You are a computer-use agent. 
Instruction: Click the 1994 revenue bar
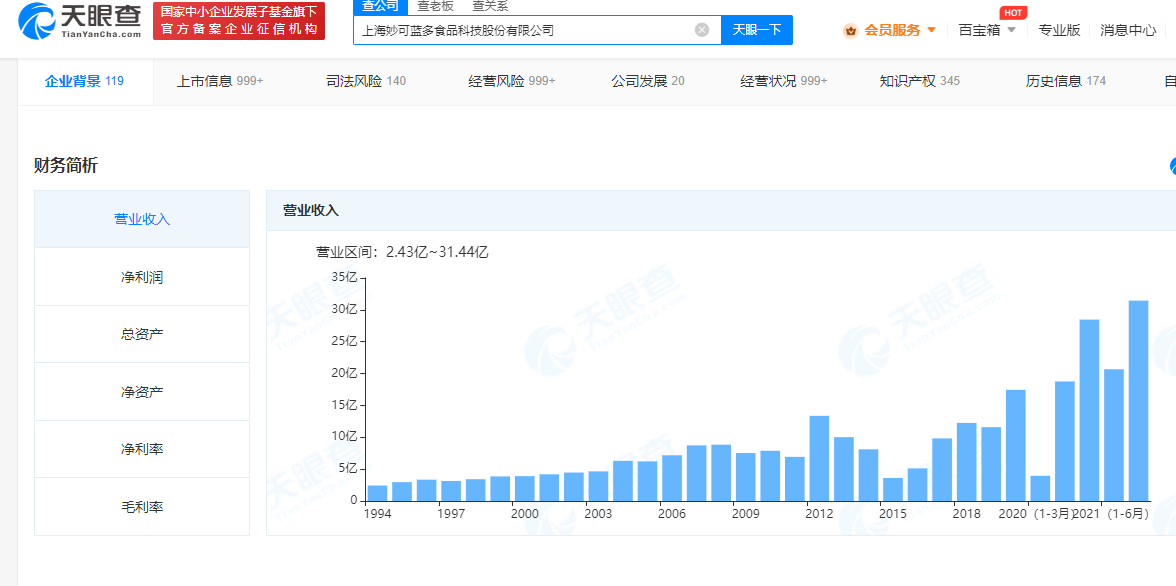tap(377, 493)
